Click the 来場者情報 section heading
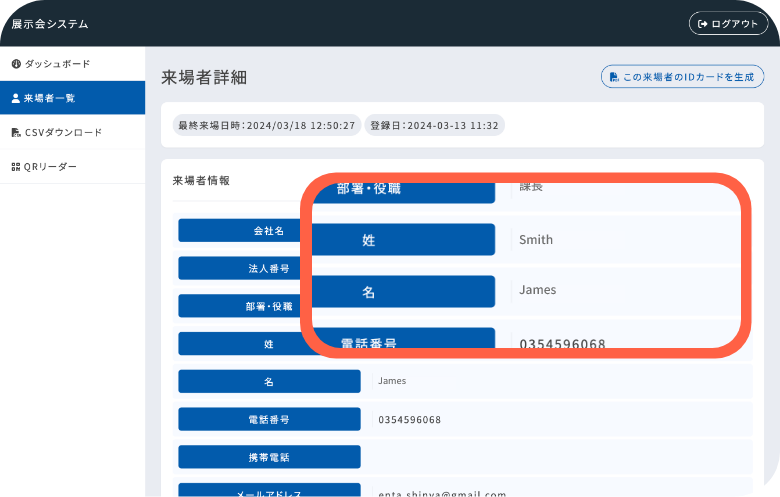Image resolution: width=780 pixels, height=497 pixels. pos(201,181)
